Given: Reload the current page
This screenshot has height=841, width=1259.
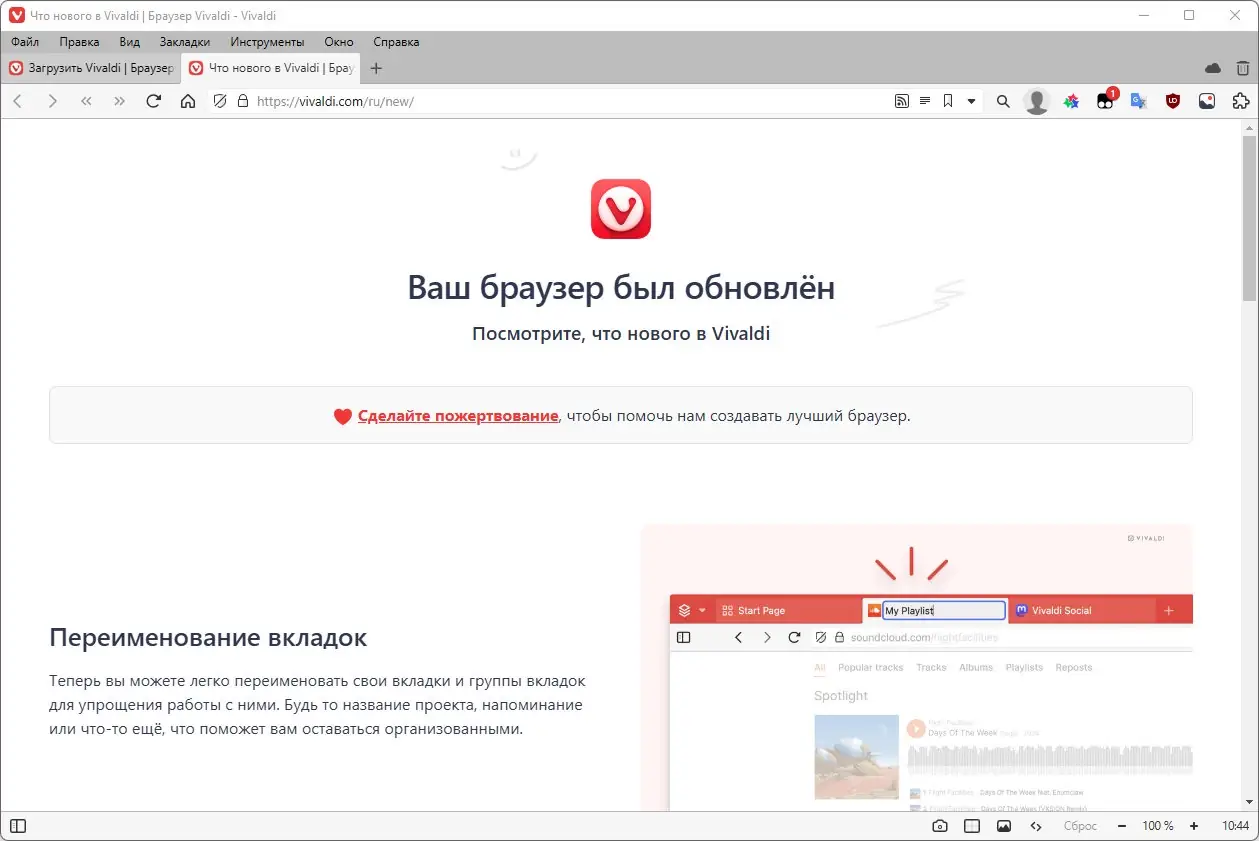Looking at the screenshot, I should (x=153, y=100).
